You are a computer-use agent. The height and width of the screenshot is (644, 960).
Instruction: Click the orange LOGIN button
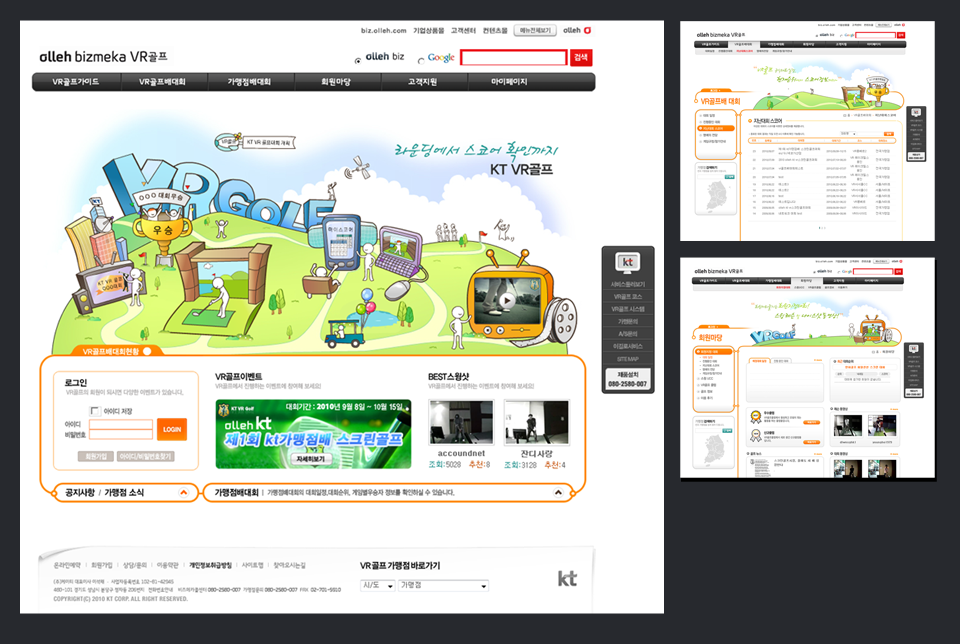172,429
